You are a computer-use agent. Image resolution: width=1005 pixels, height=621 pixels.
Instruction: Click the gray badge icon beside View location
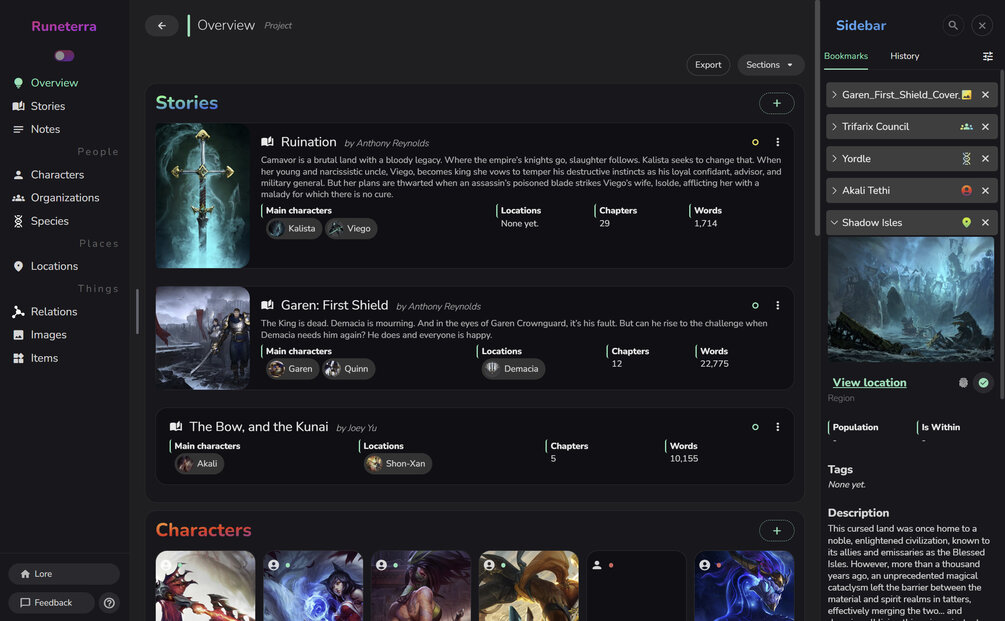coord(963,383)
